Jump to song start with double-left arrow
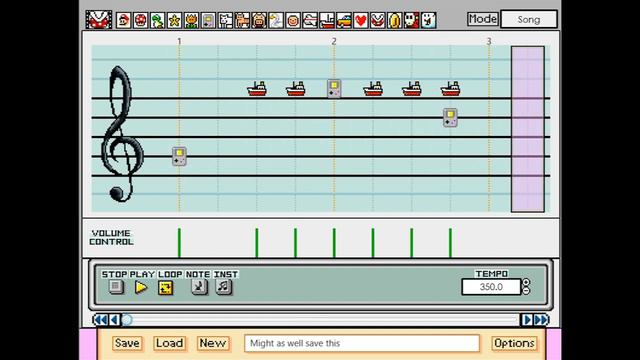This screenshot has height=360, width=640. [101, 320]
